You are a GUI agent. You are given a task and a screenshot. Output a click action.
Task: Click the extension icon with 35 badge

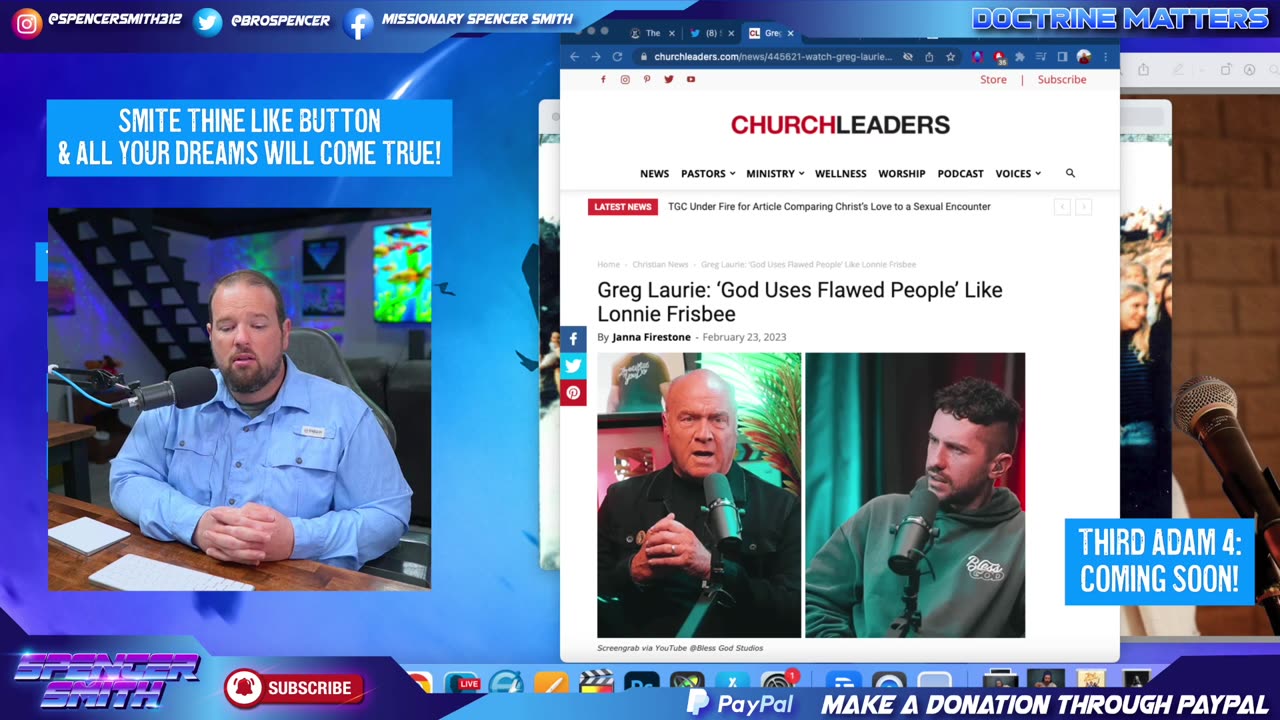pos(998,58)
